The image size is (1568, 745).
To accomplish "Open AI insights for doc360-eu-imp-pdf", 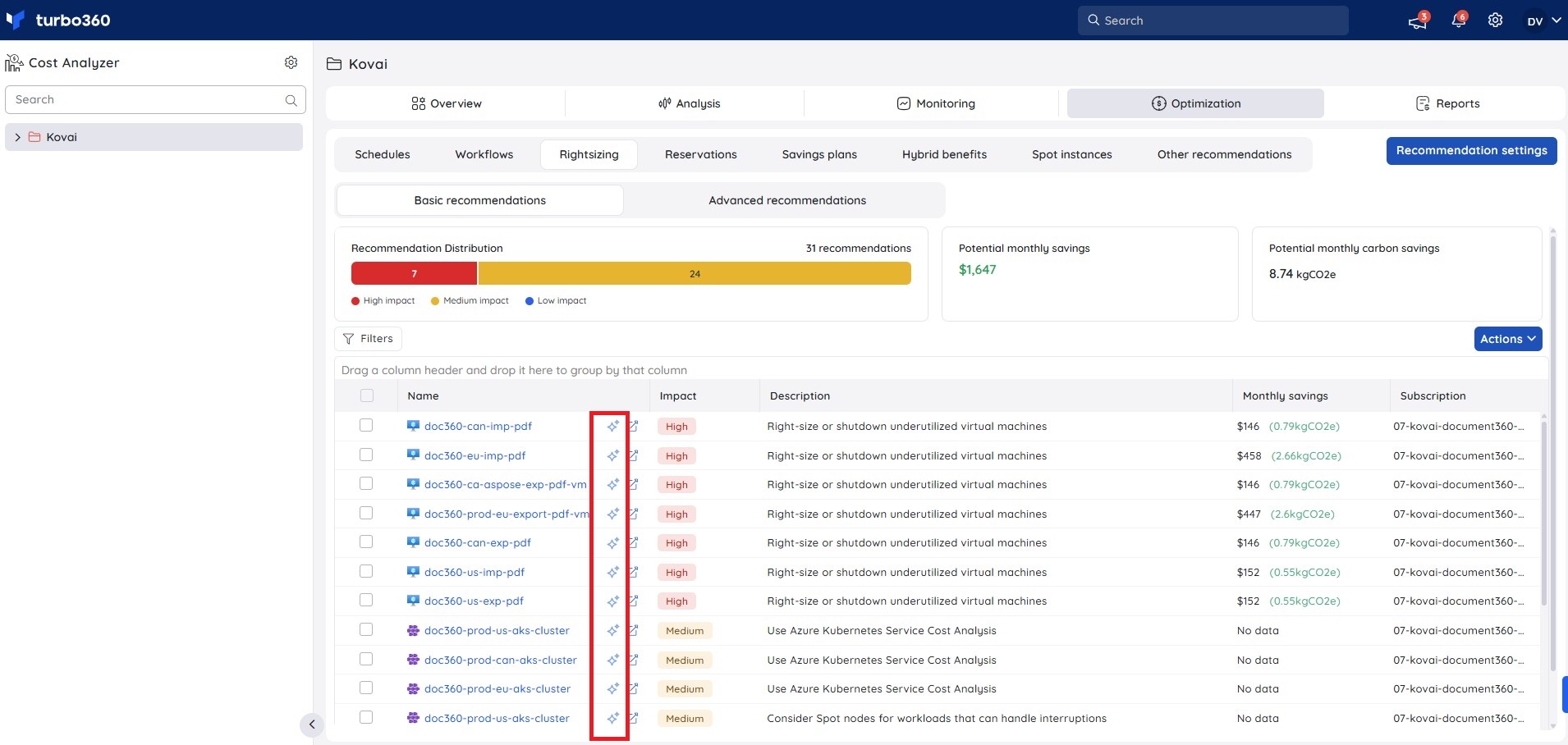I will point(612,455).
